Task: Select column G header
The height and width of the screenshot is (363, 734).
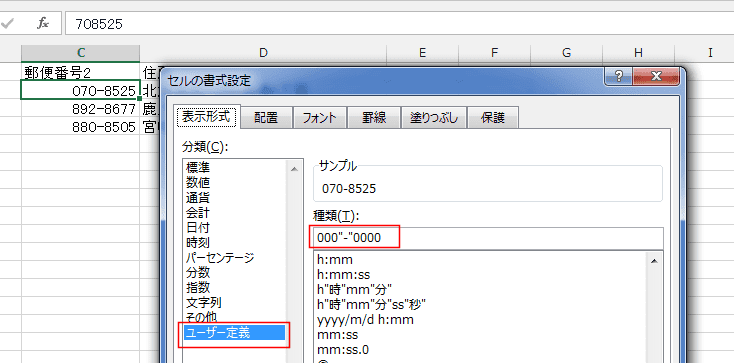Action: [x=566, y=52]
